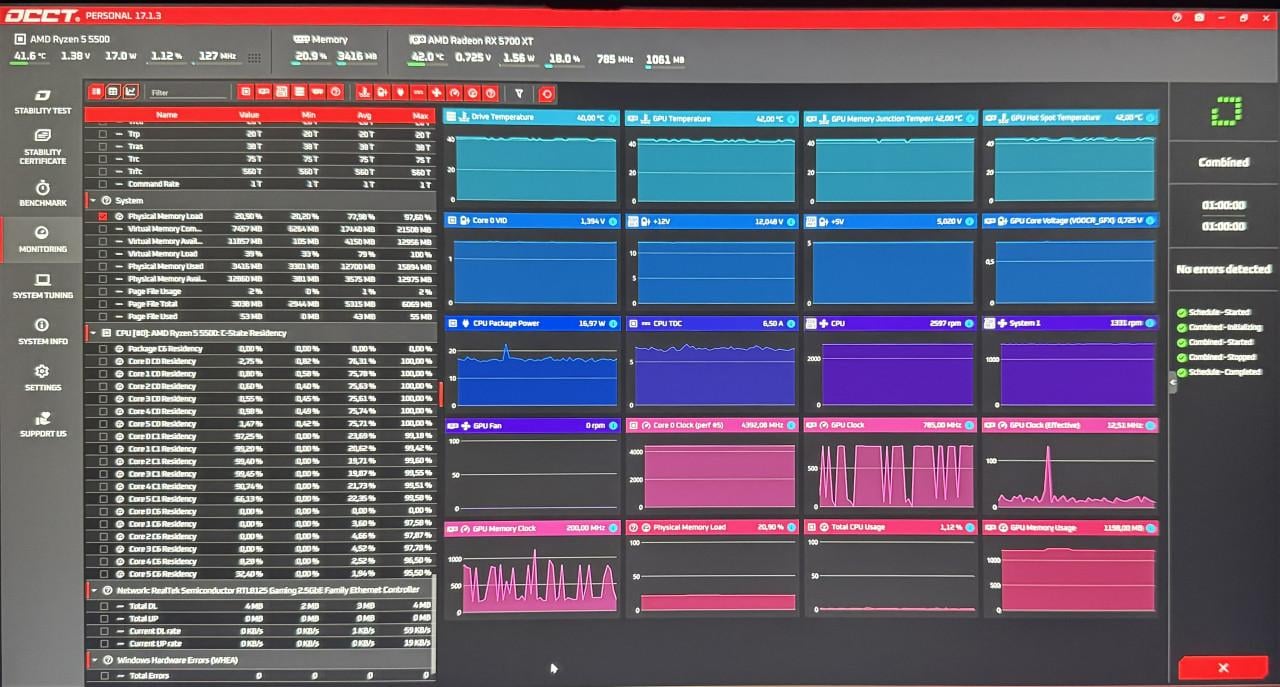Check the Package C6 Residency checkbox
Image resolution: width=1280 pixels, height=687 pixels.
point(103,349)
